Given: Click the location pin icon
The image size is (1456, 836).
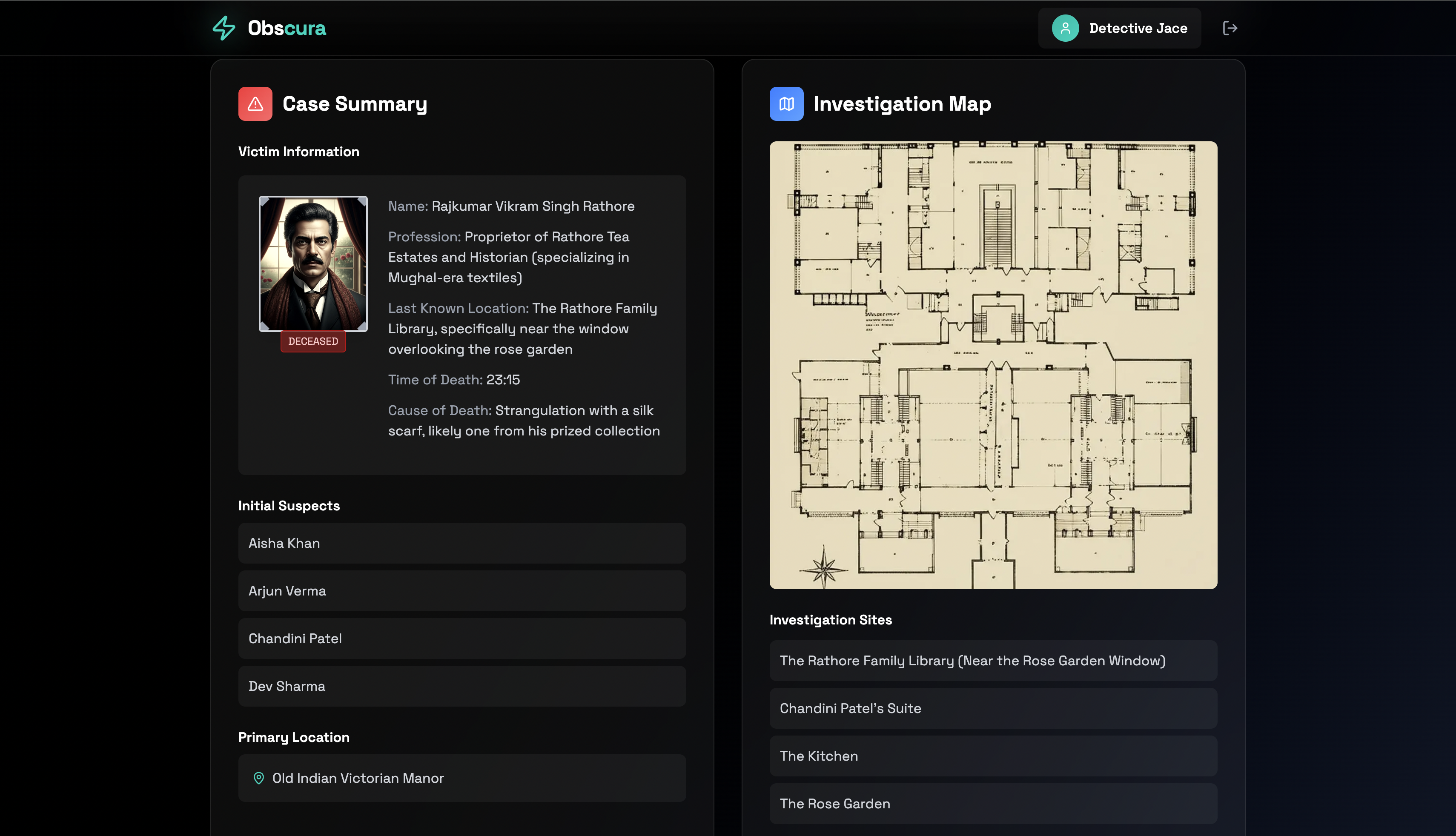Looking at the screenshot, I should tap(259, 778).
